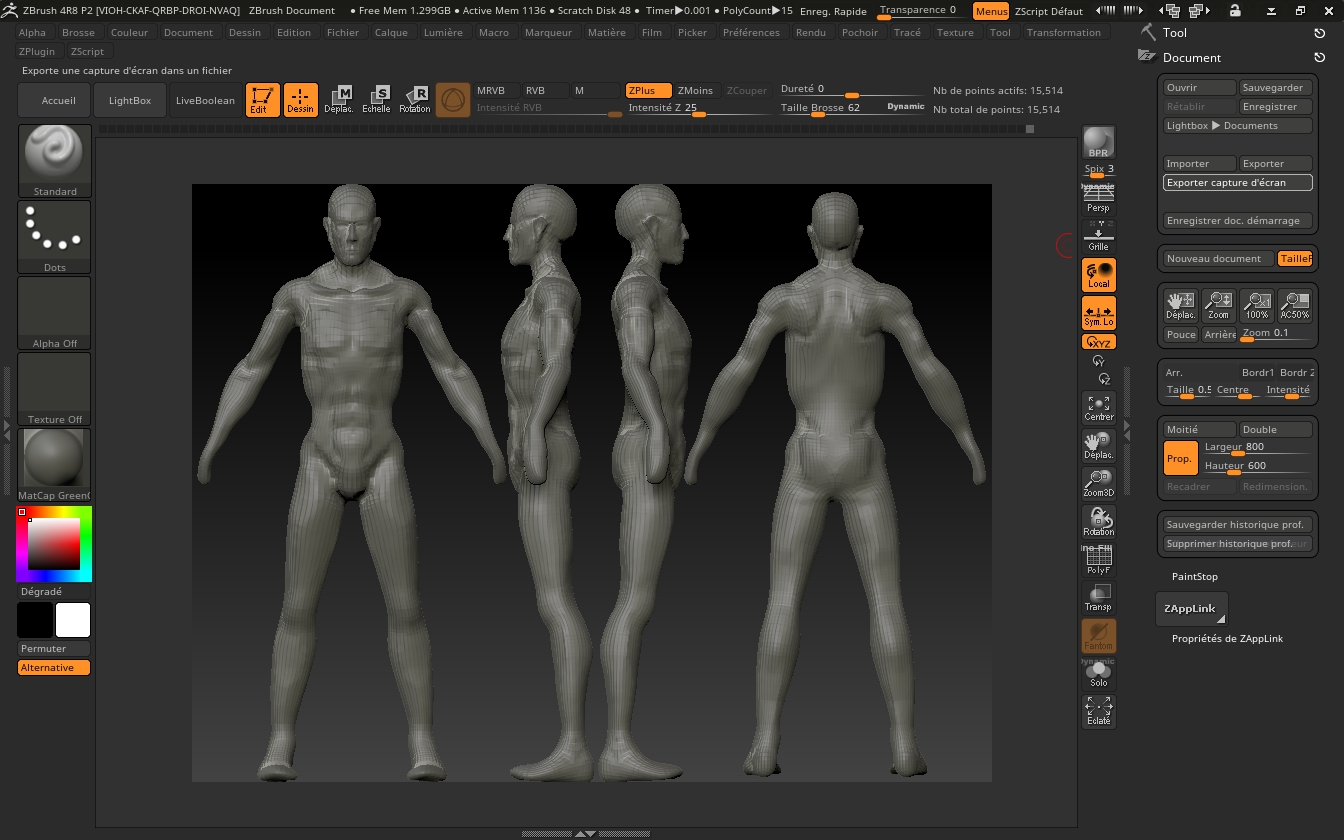Open the Lumière menu
1344x840 pixels.
[x=443, y=32]
